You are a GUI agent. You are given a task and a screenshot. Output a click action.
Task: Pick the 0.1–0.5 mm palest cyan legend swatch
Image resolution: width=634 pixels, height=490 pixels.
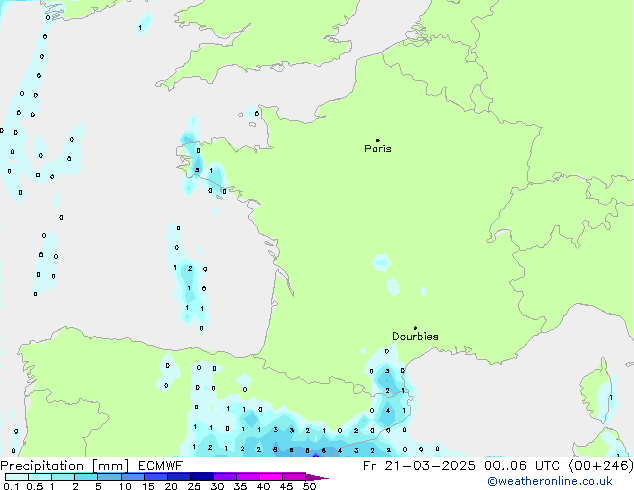[x=17, y=477]
